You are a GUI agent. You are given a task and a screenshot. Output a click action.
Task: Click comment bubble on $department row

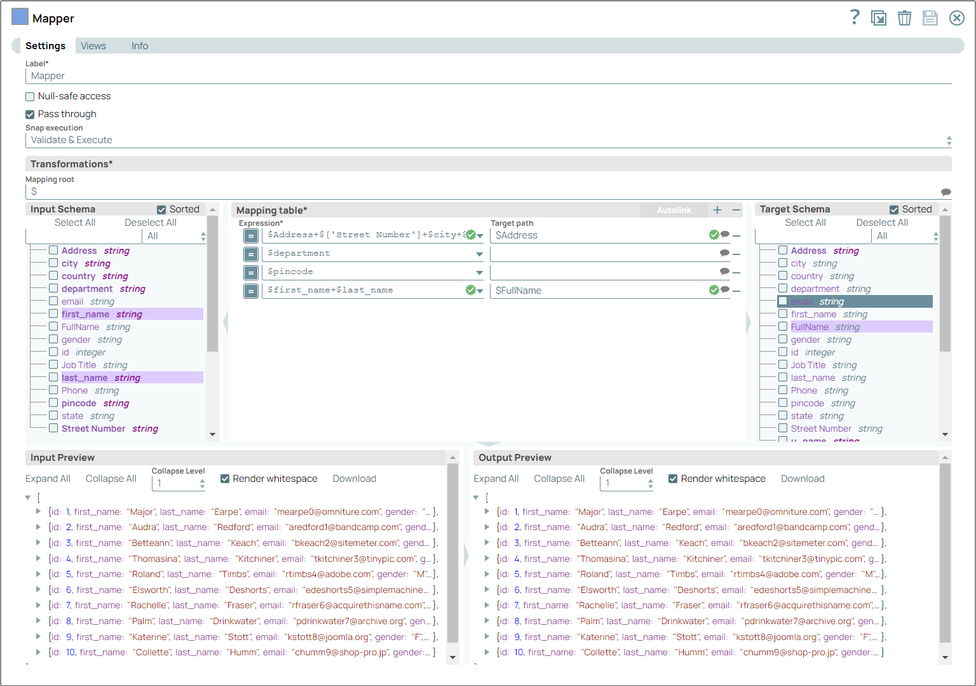pos(723,254)
